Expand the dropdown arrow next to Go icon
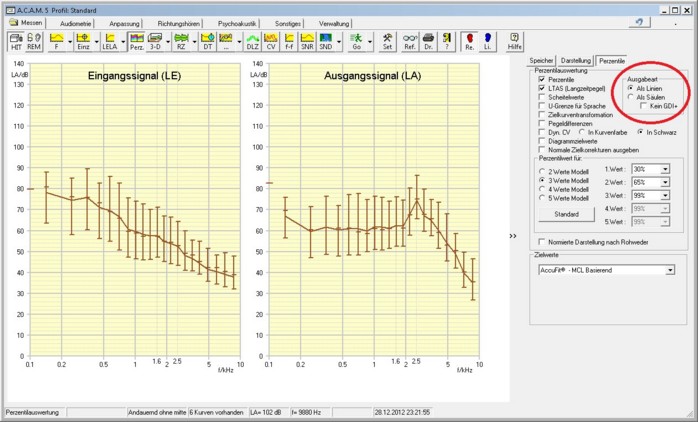 coord(370,42)
